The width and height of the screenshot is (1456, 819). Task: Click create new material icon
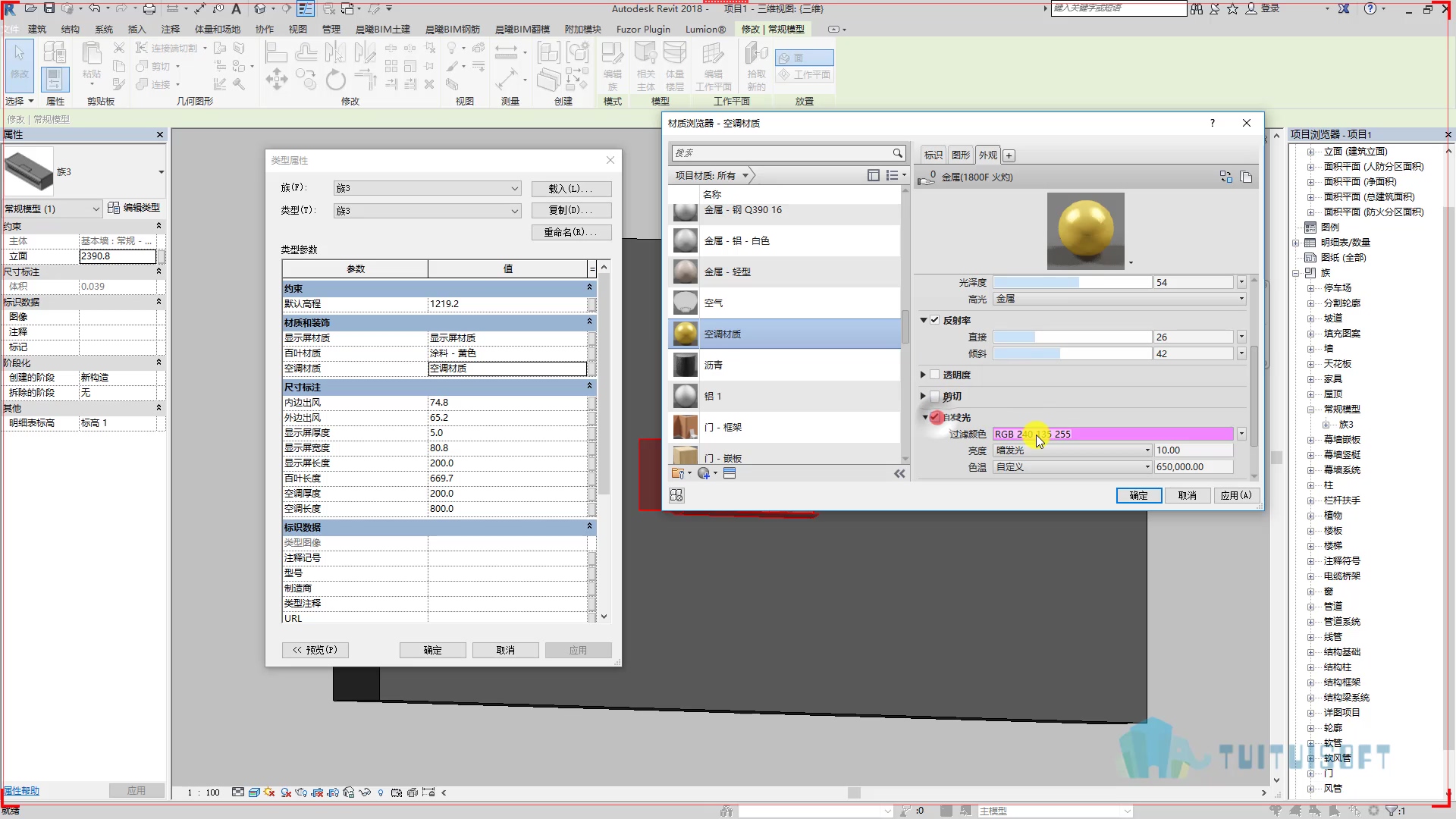707,473
